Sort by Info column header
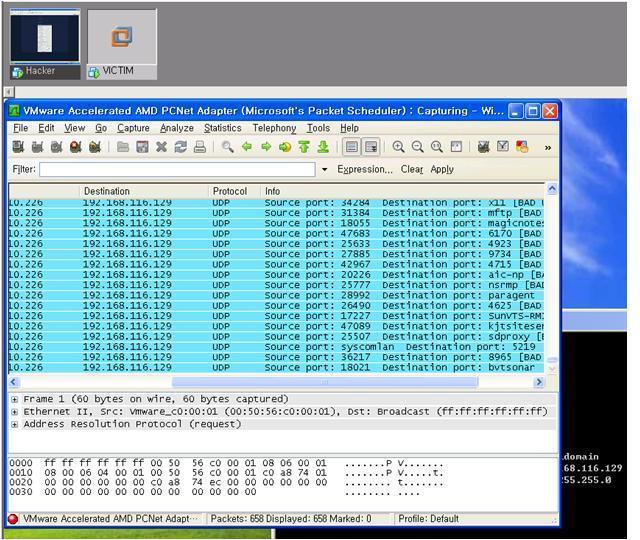Screen dimensions: 640x540 [x=402, y=191]
